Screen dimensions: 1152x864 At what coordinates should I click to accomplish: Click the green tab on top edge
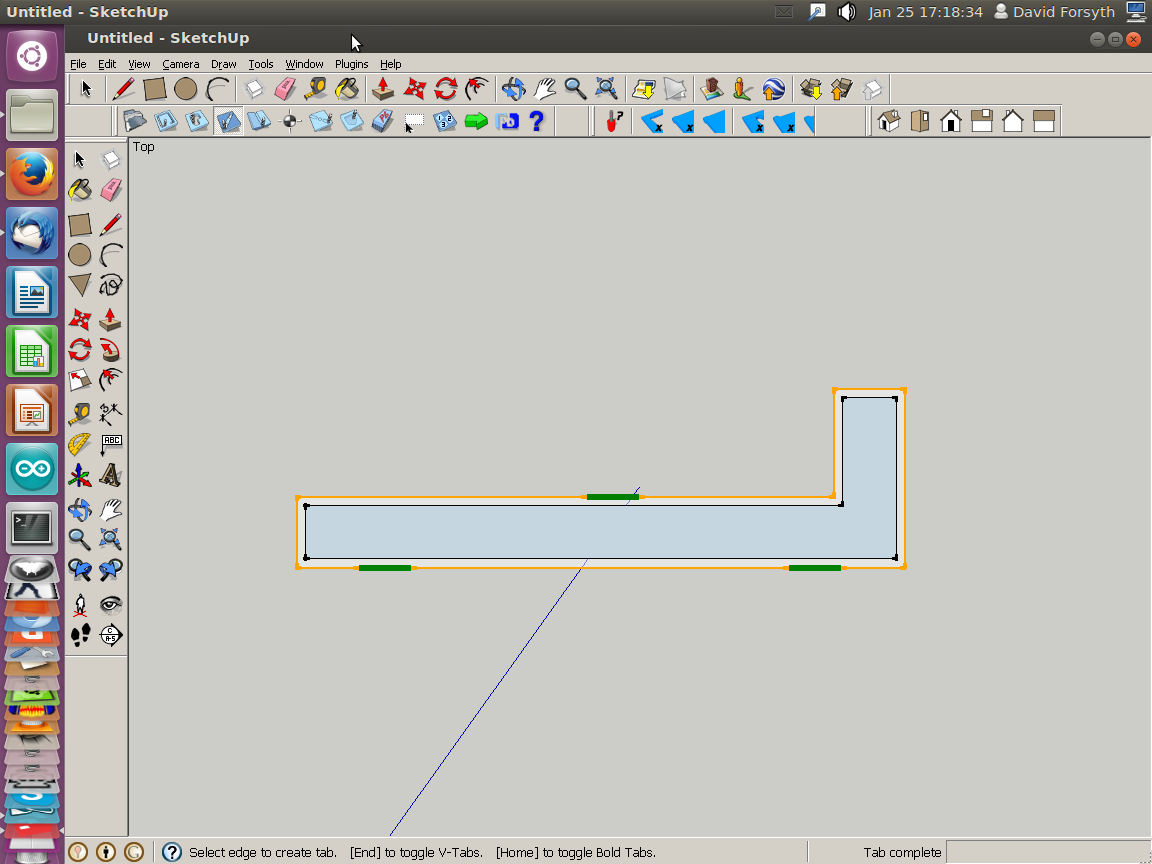tap(612, 497)
